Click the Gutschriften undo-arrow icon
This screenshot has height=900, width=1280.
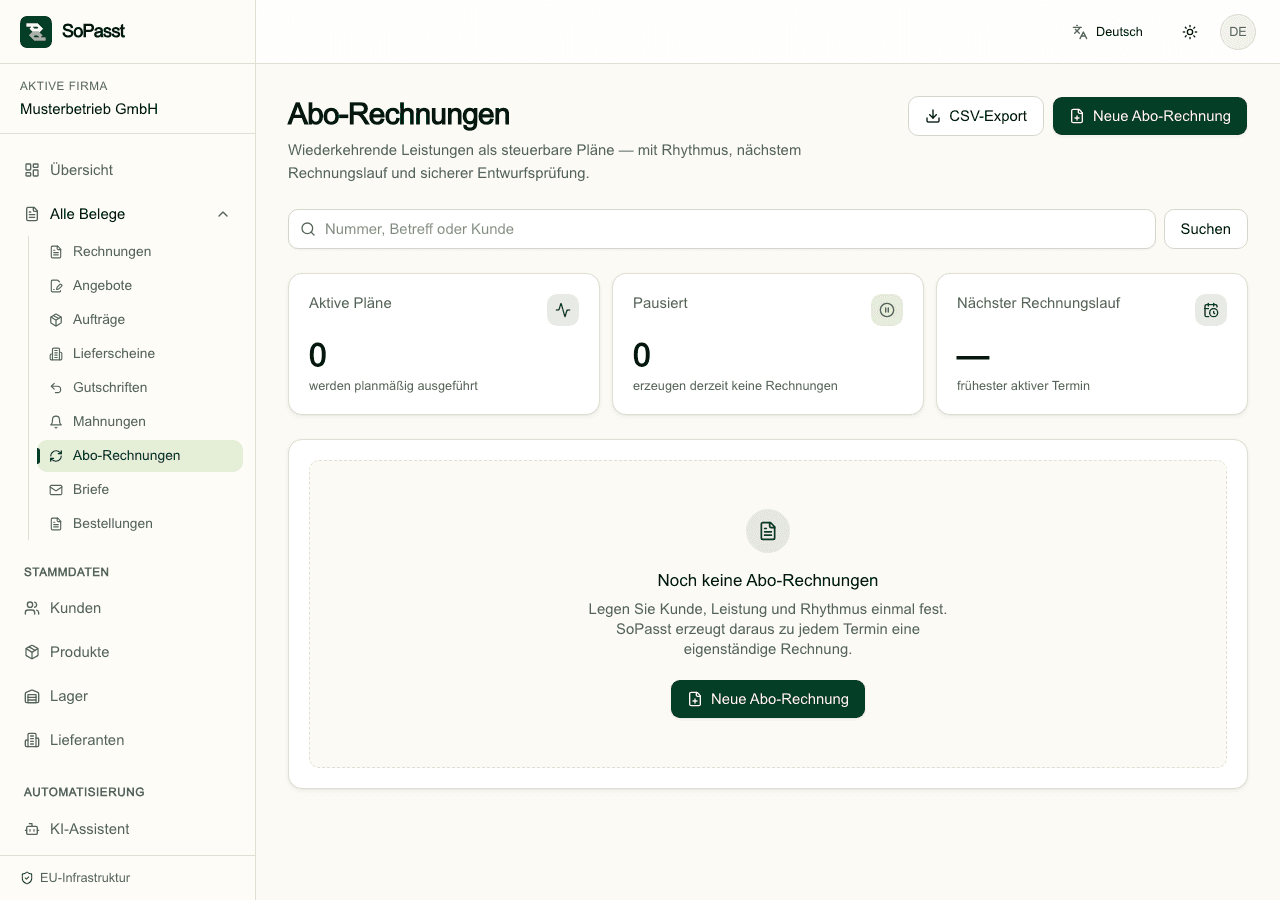pyautogui.click(x=56, y=387)
